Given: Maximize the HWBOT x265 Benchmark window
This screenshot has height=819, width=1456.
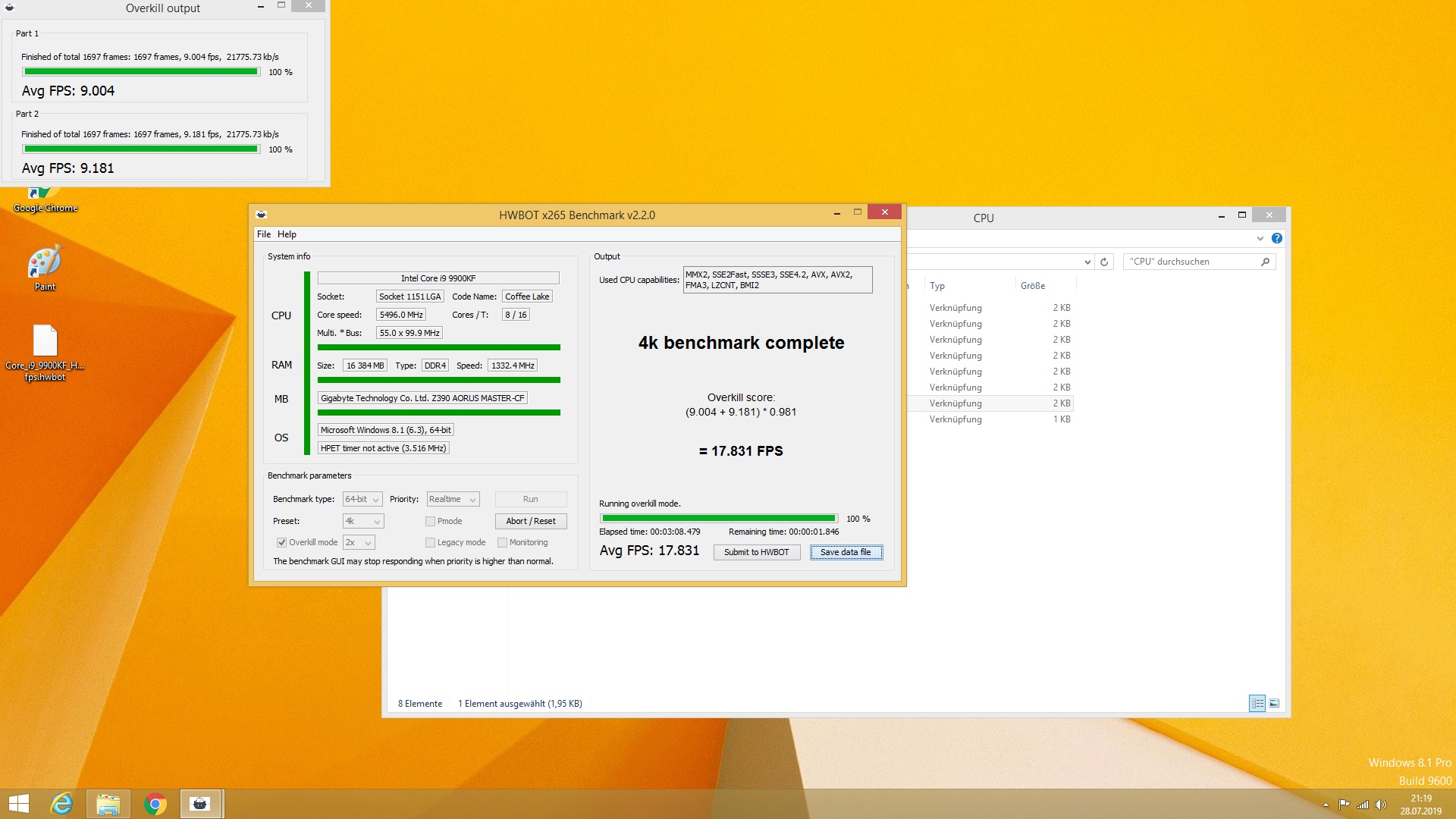Looking at the screenshot, I should (858, 212).
